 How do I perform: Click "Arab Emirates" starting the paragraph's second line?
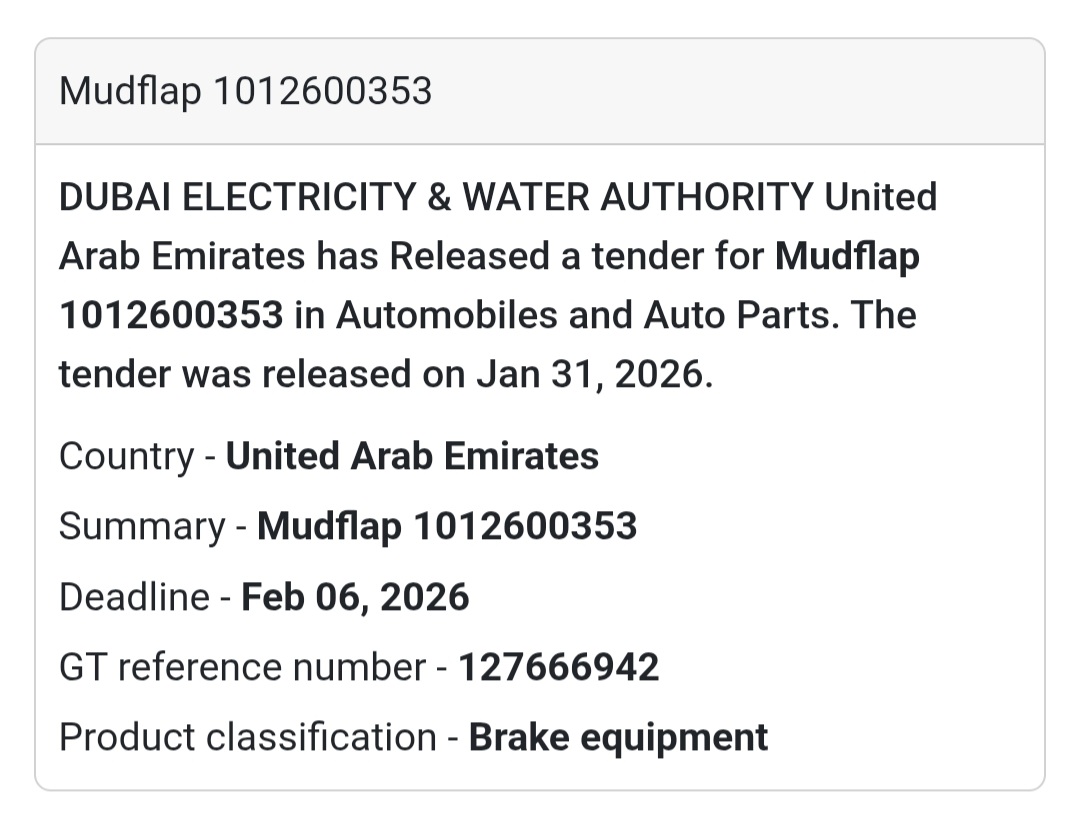[181, 257]
